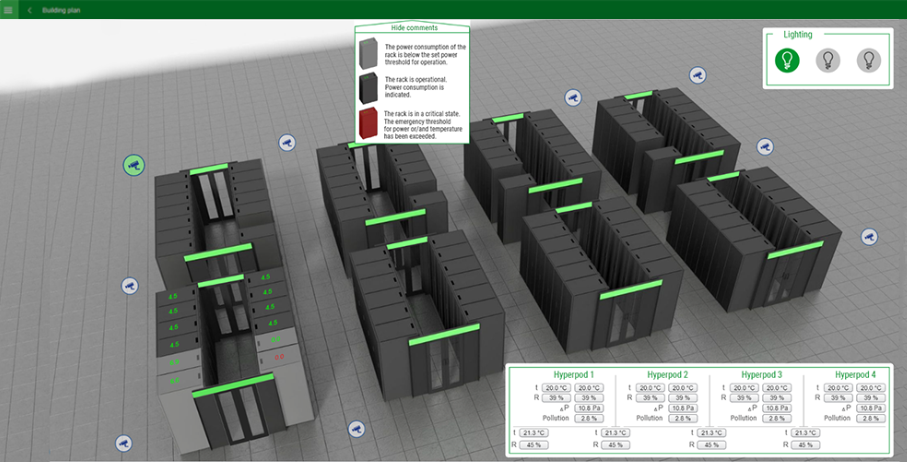Toggle the active green light bulb in Lighting
The height and width of the screenshot is (462, 907).
(788, 60)
